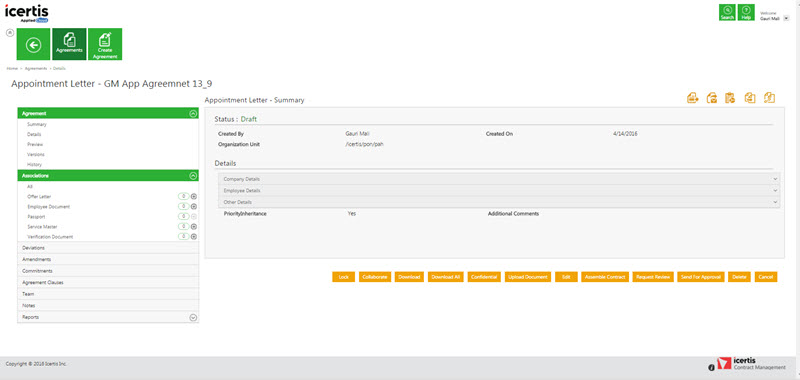800x380 pixels.
Task: Click the Search icon at top right
Action: tap(727, 12)
